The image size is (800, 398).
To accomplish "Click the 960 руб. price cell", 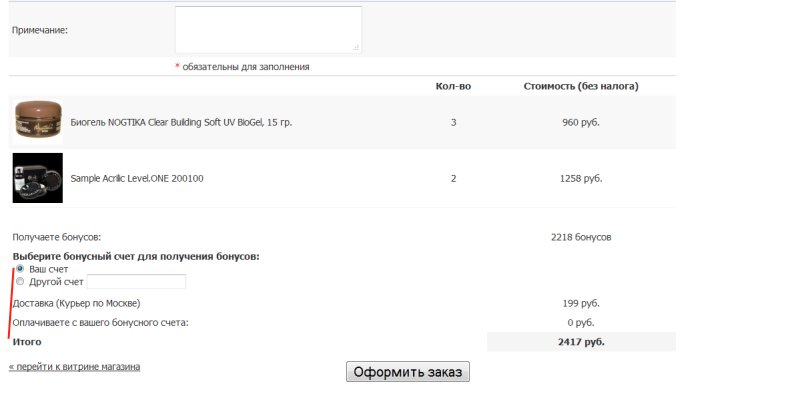I will coord(581,122).
